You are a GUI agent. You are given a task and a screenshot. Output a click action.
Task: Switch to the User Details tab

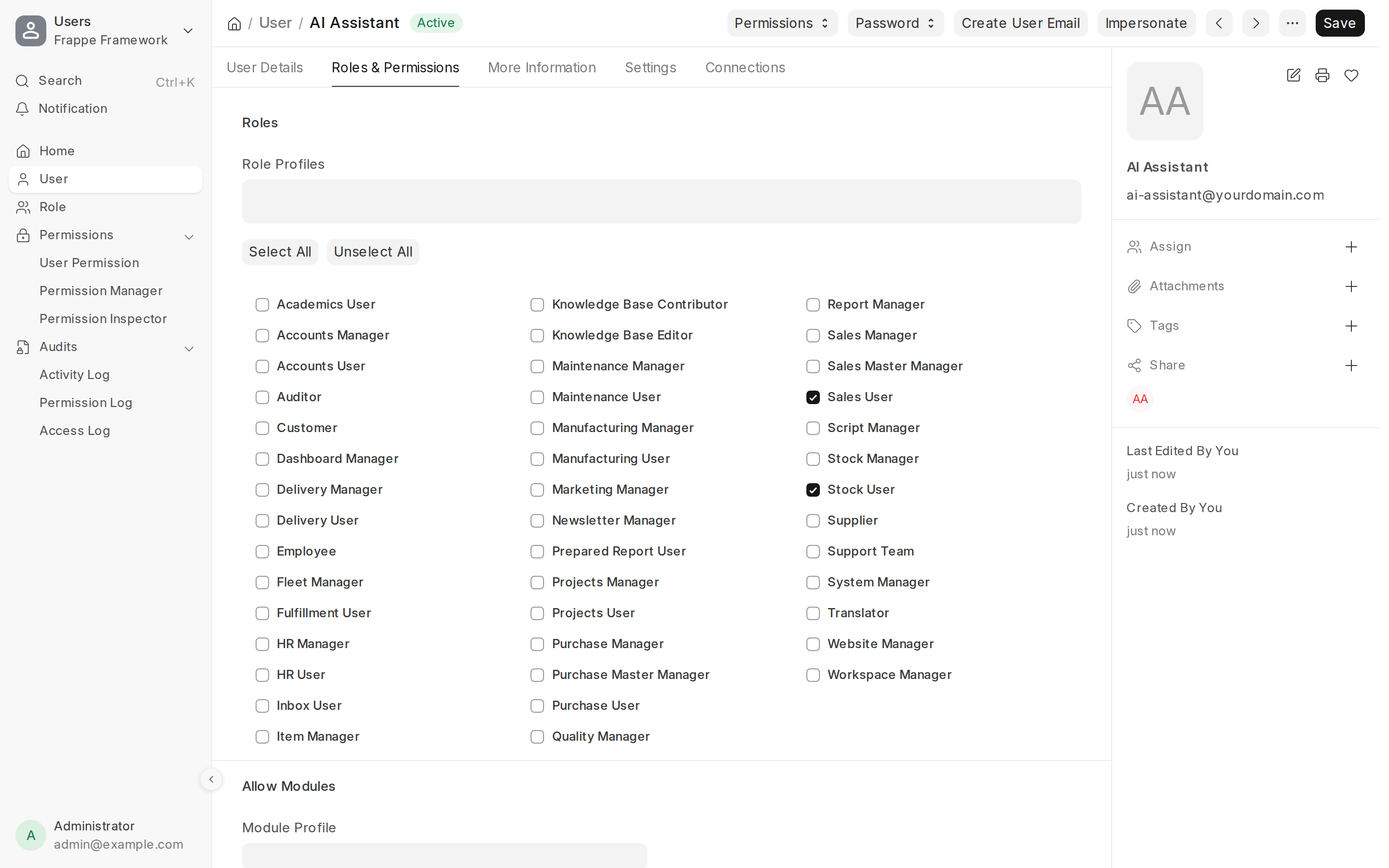tap(265, 68)
